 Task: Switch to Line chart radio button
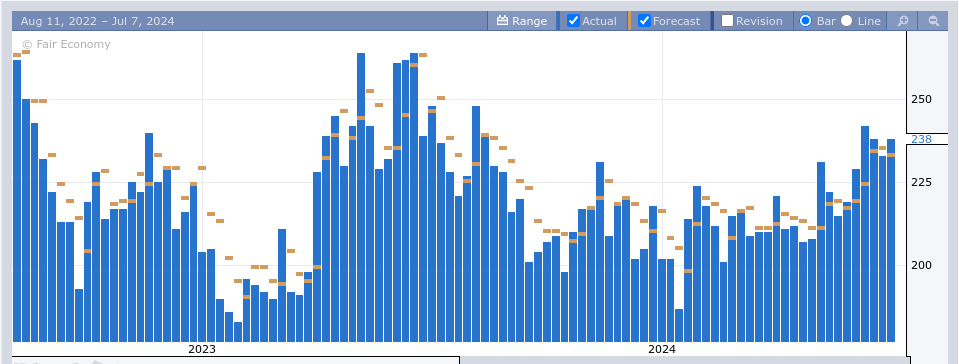click(x=846, y=21)
